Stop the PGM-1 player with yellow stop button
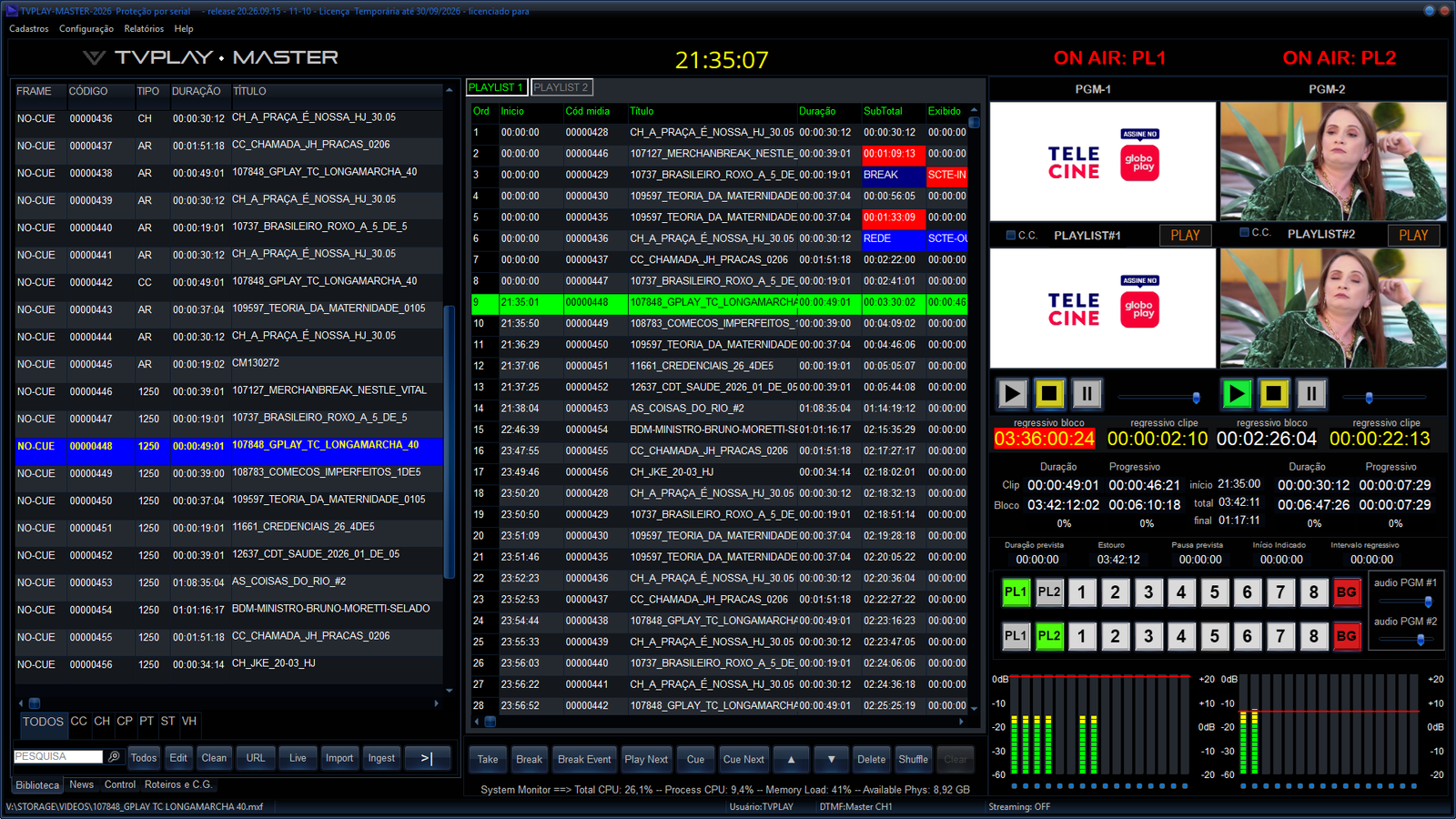This screenshot has width=1456, height=819. (1049, 393)
